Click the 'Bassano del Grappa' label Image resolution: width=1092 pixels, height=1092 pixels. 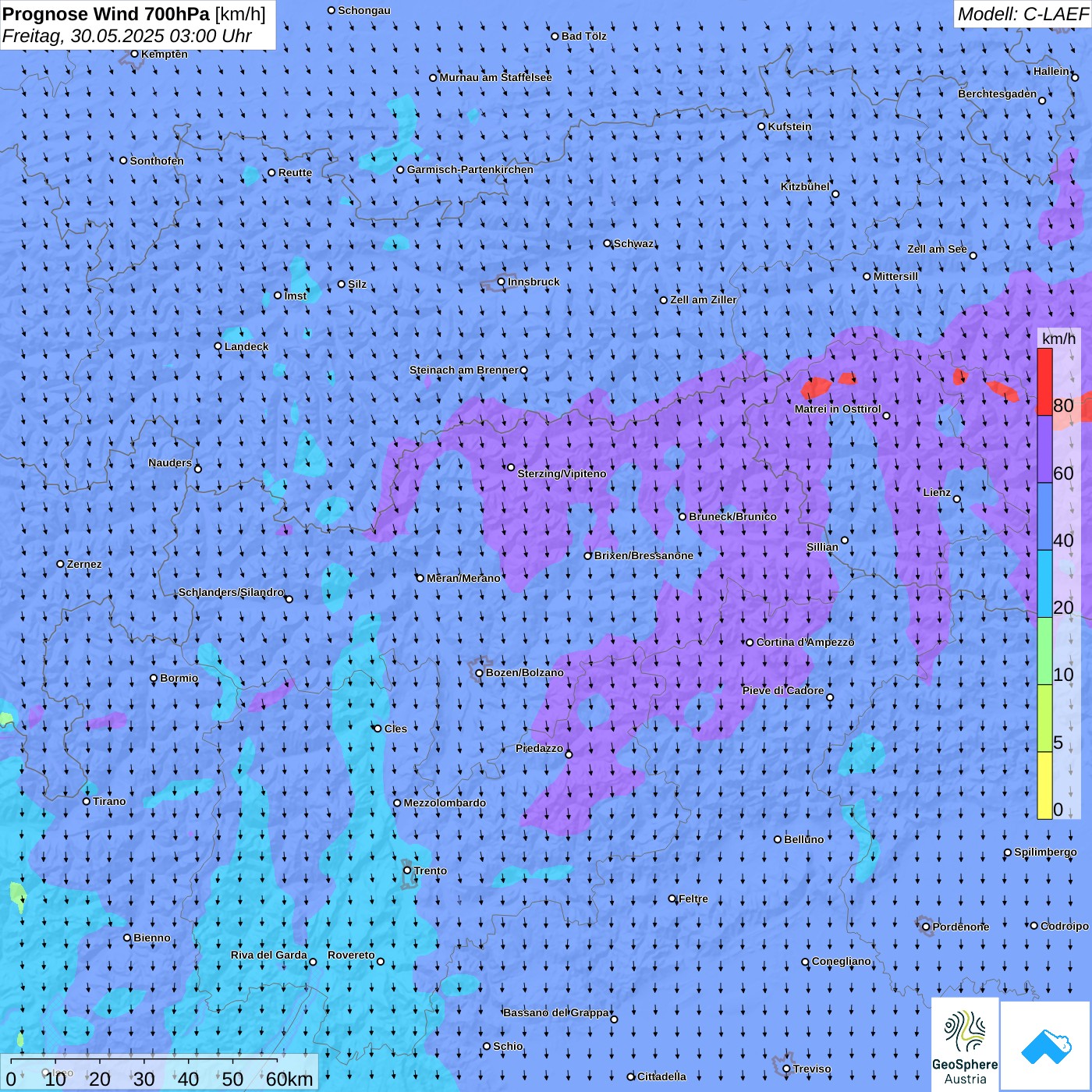[556, 1012]
